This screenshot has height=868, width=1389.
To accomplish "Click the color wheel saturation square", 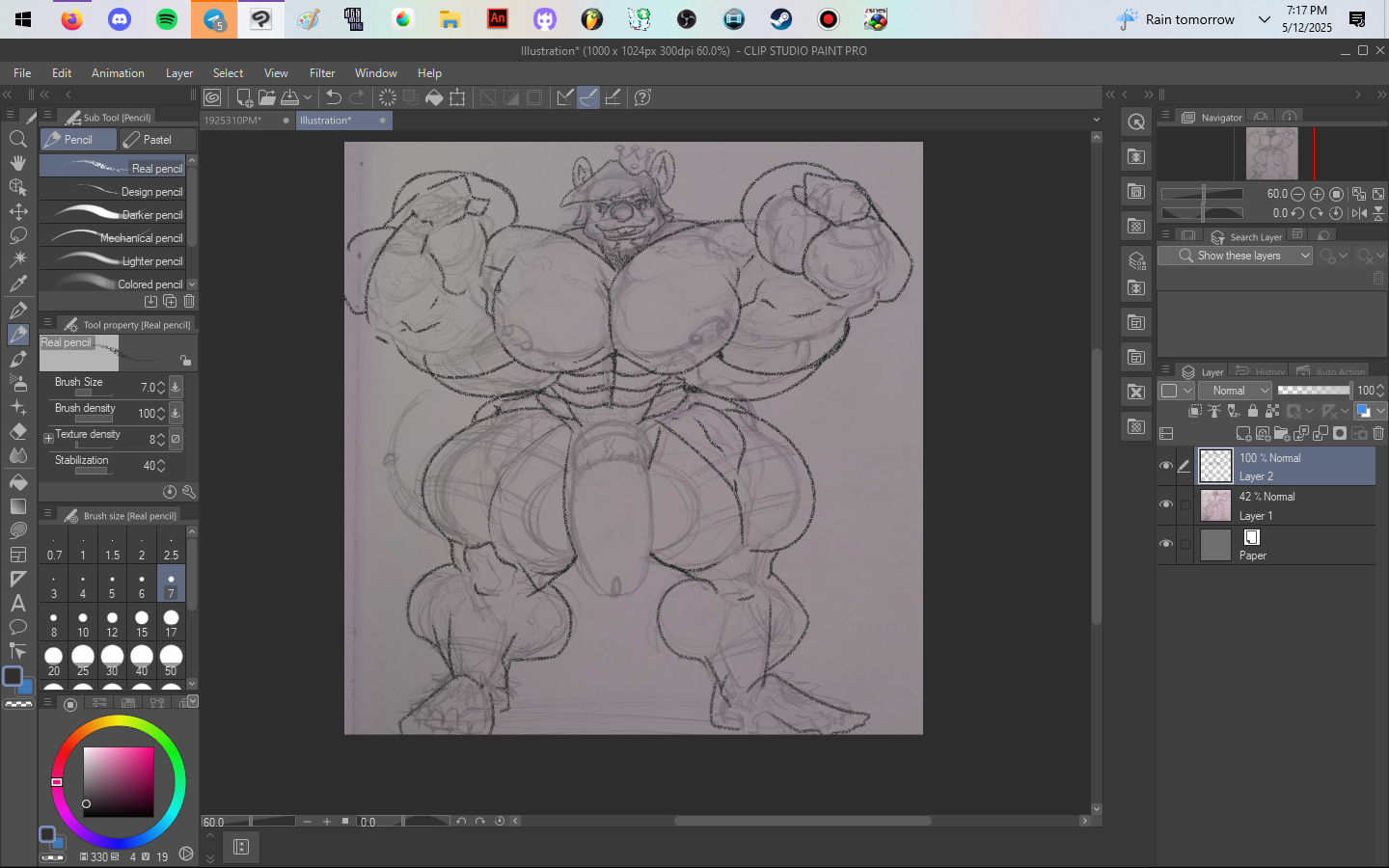I will [x=119, y=782].
